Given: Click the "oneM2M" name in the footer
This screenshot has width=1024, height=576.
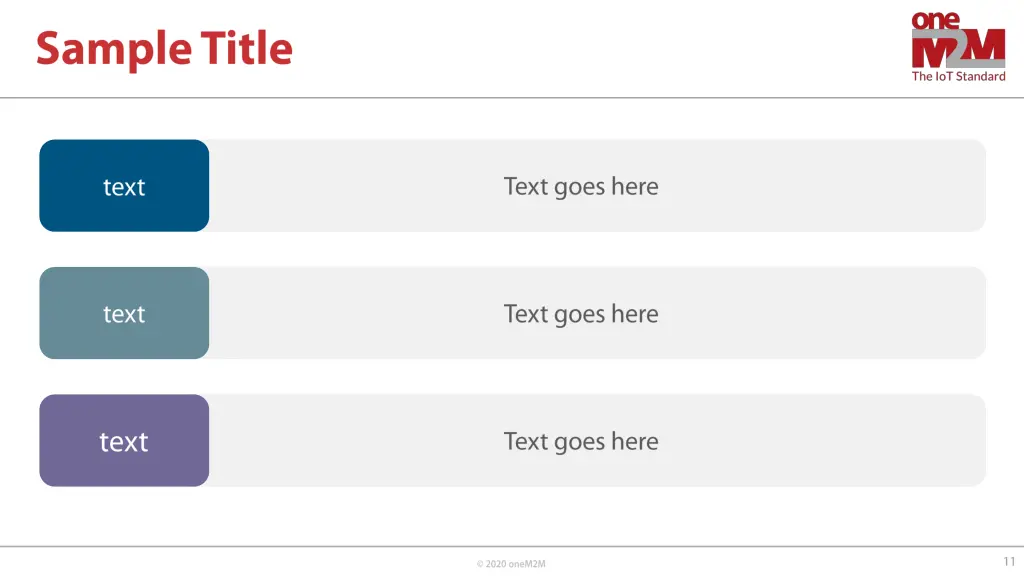Looking at the screenshot, I should click(x=527, y=564).
